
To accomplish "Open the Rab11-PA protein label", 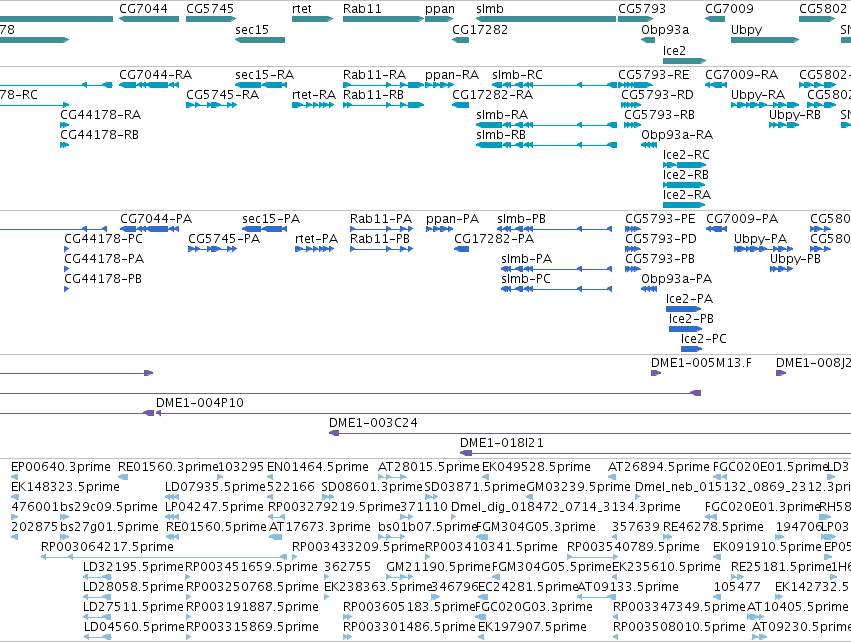I will coord(380,218).
